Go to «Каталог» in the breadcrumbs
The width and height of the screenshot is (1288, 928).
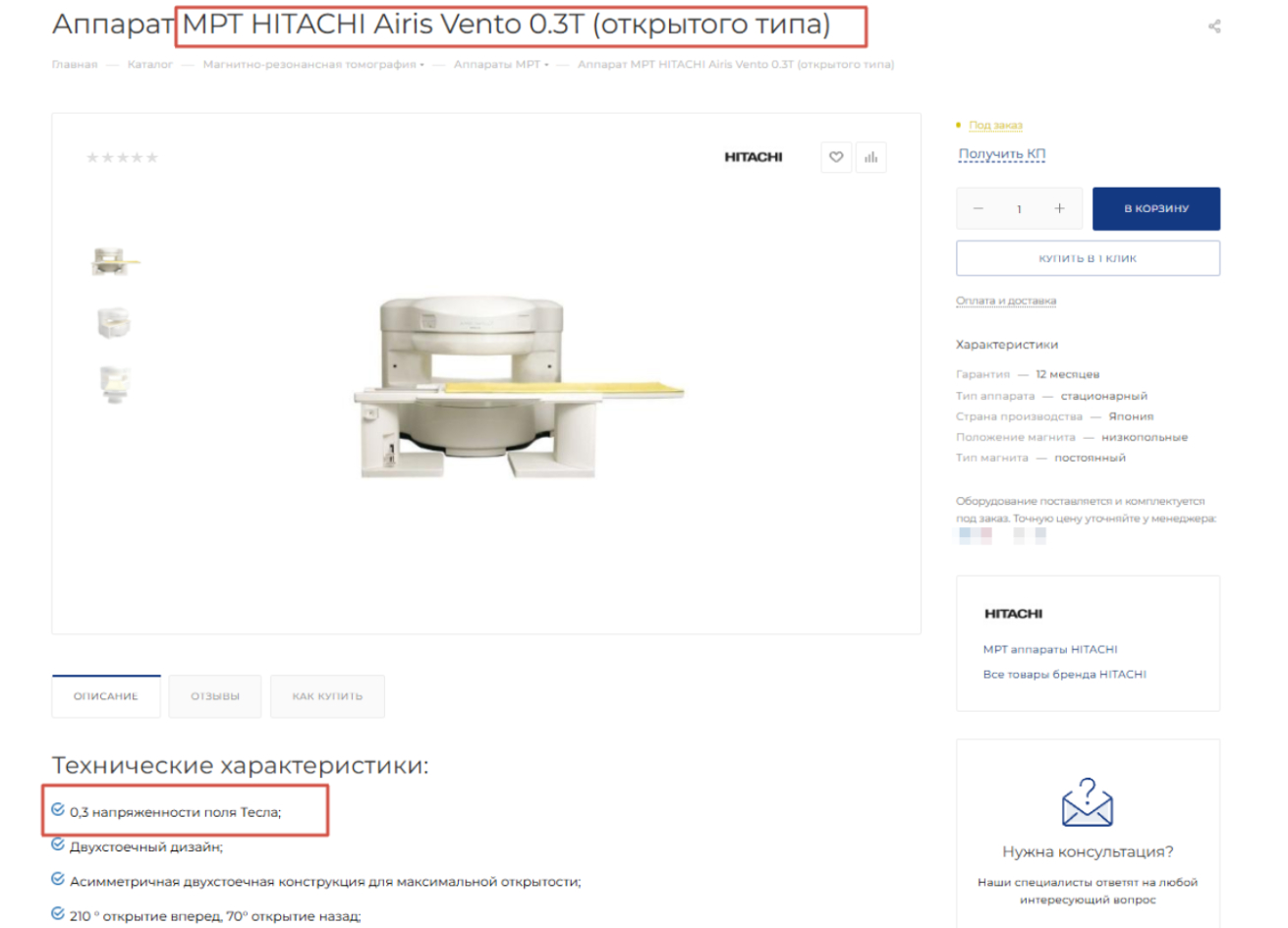tap(149, 65)
